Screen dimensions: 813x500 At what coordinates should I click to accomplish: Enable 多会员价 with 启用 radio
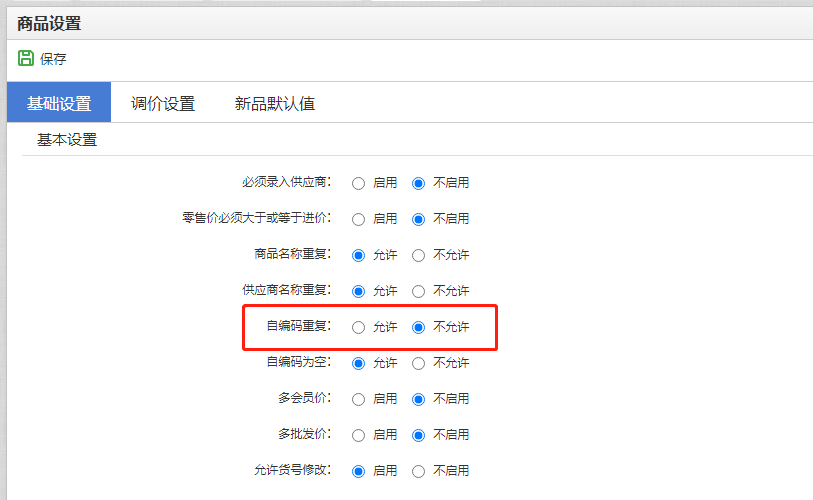pyautogui.click(x=358, y=399)
